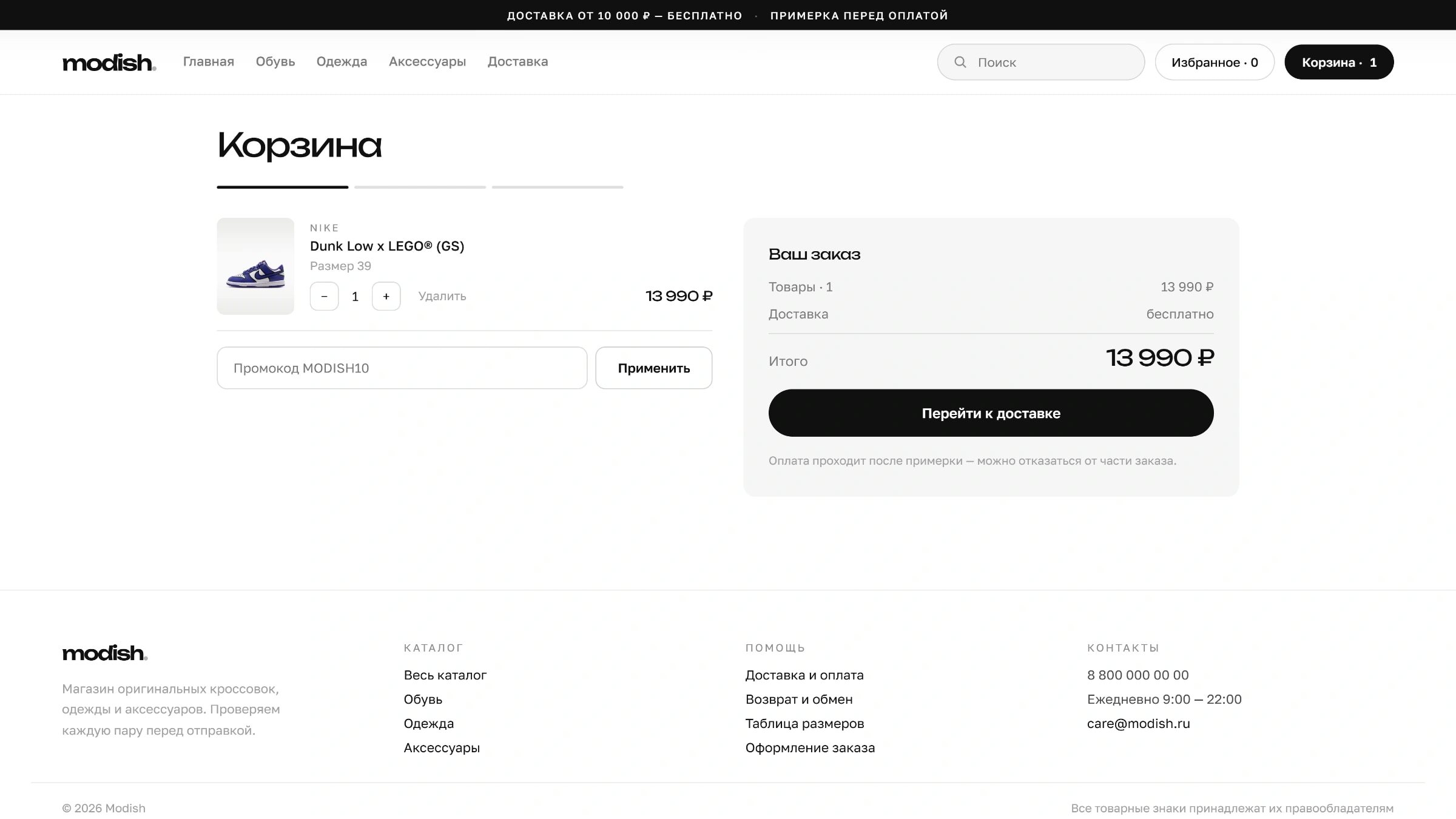Click the Итого total amount 13 990 ₽
Screen dimensions: 1456x819
1160,358
